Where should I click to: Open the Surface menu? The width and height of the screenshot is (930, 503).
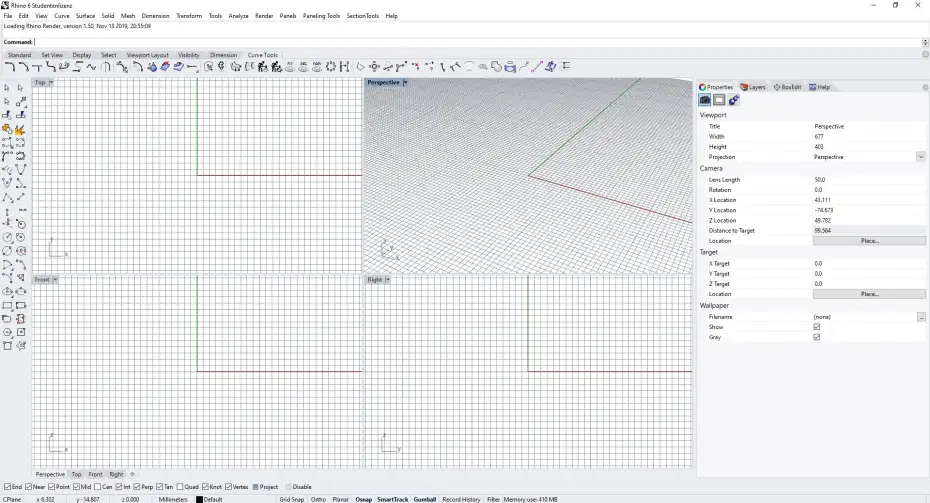point(85,16)
